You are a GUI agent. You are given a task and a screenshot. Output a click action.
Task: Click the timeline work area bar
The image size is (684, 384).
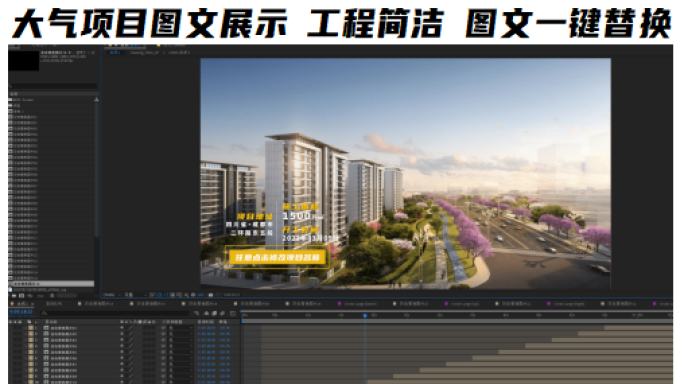tap(457, 321)
